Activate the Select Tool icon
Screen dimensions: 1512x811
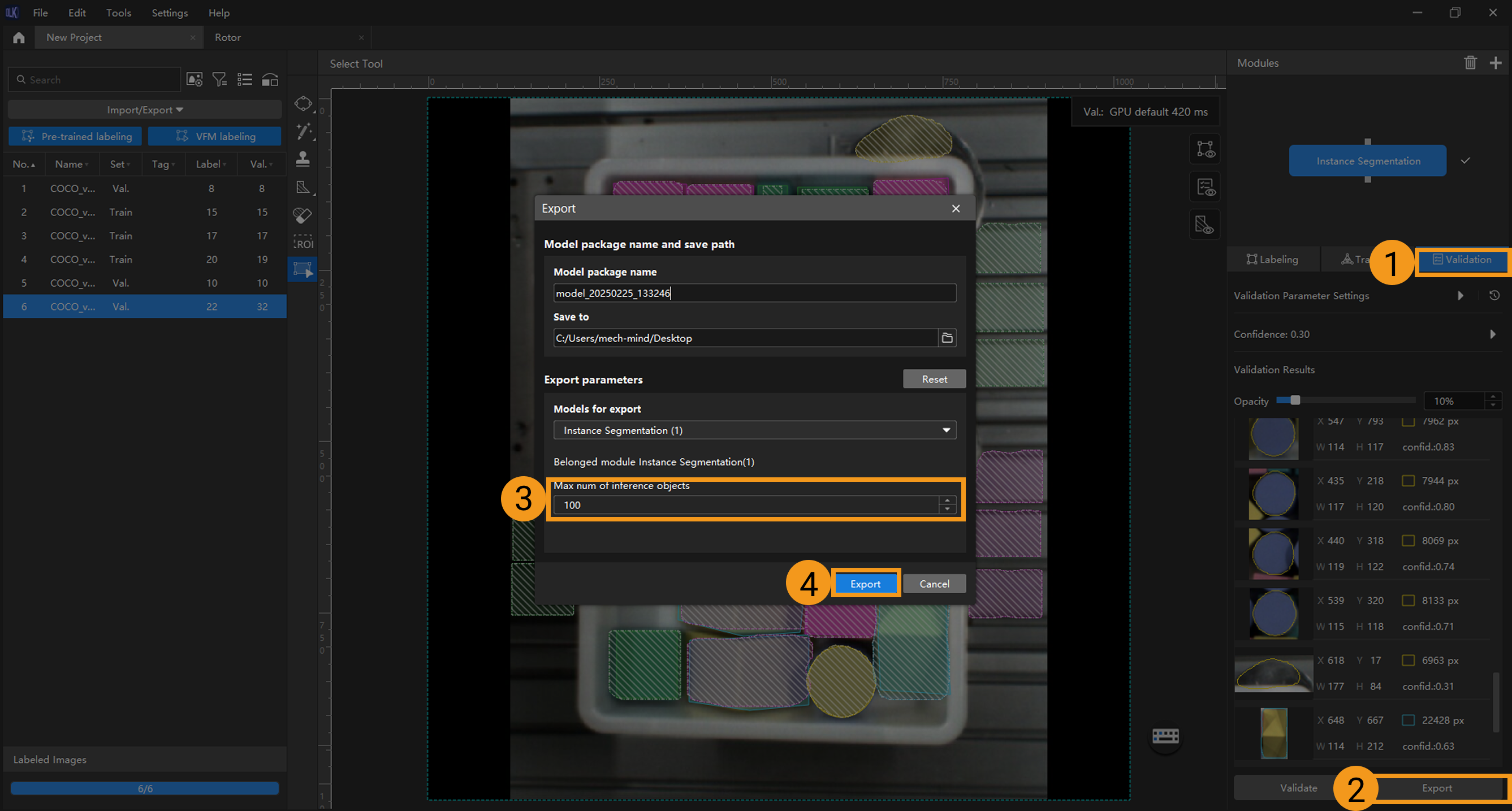pyautogui.click(x=303, y=270)
